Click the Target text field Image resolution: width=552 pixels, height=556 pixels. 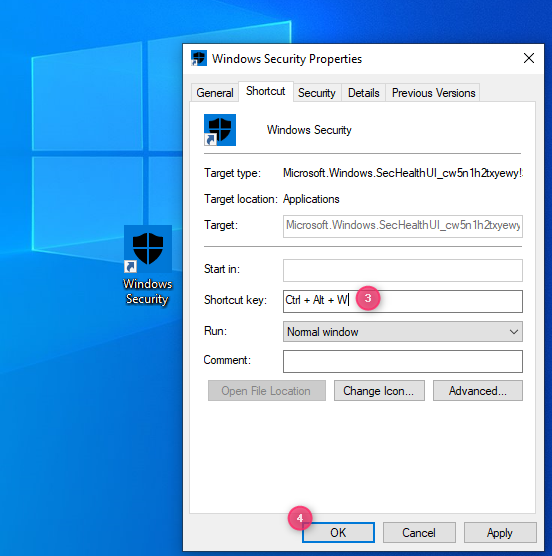tap(403, 226)
